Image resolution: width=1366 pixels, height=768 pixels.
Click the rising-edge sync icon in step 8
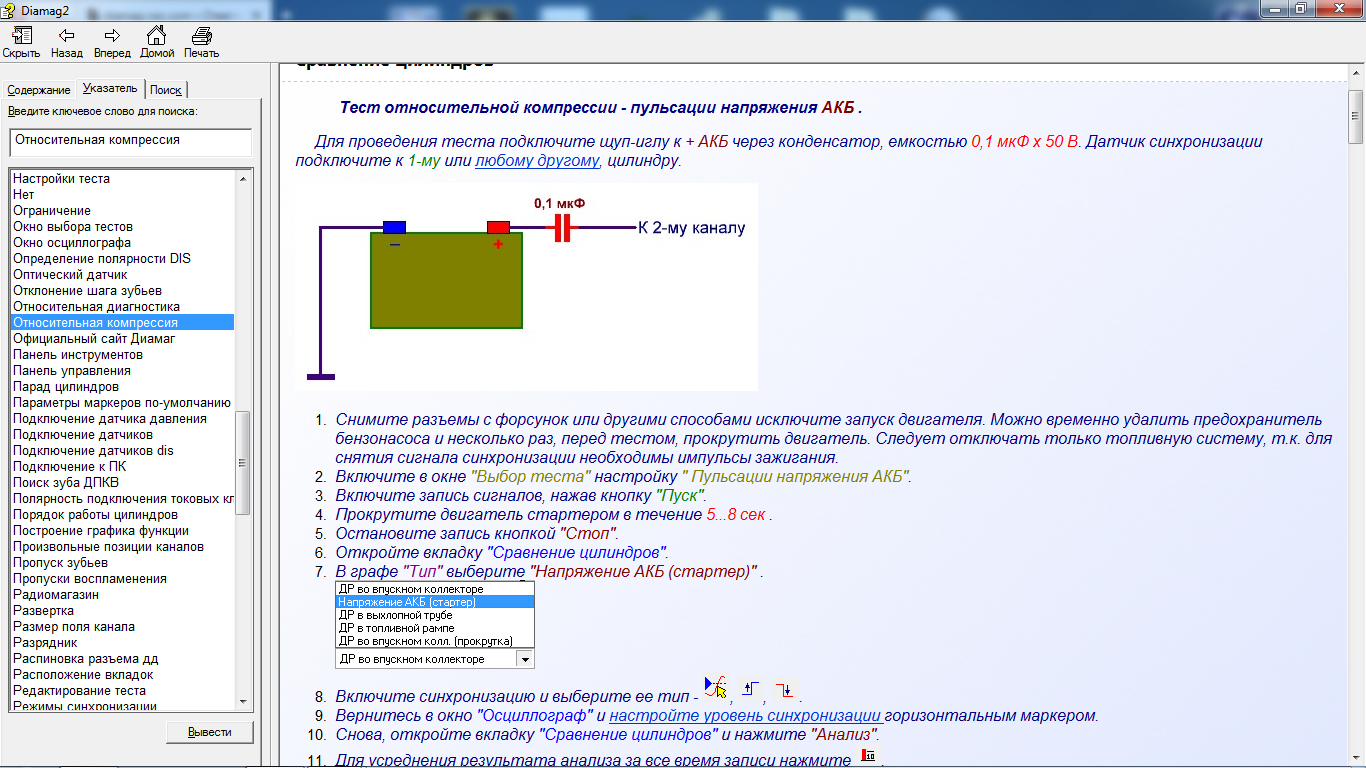751,689
